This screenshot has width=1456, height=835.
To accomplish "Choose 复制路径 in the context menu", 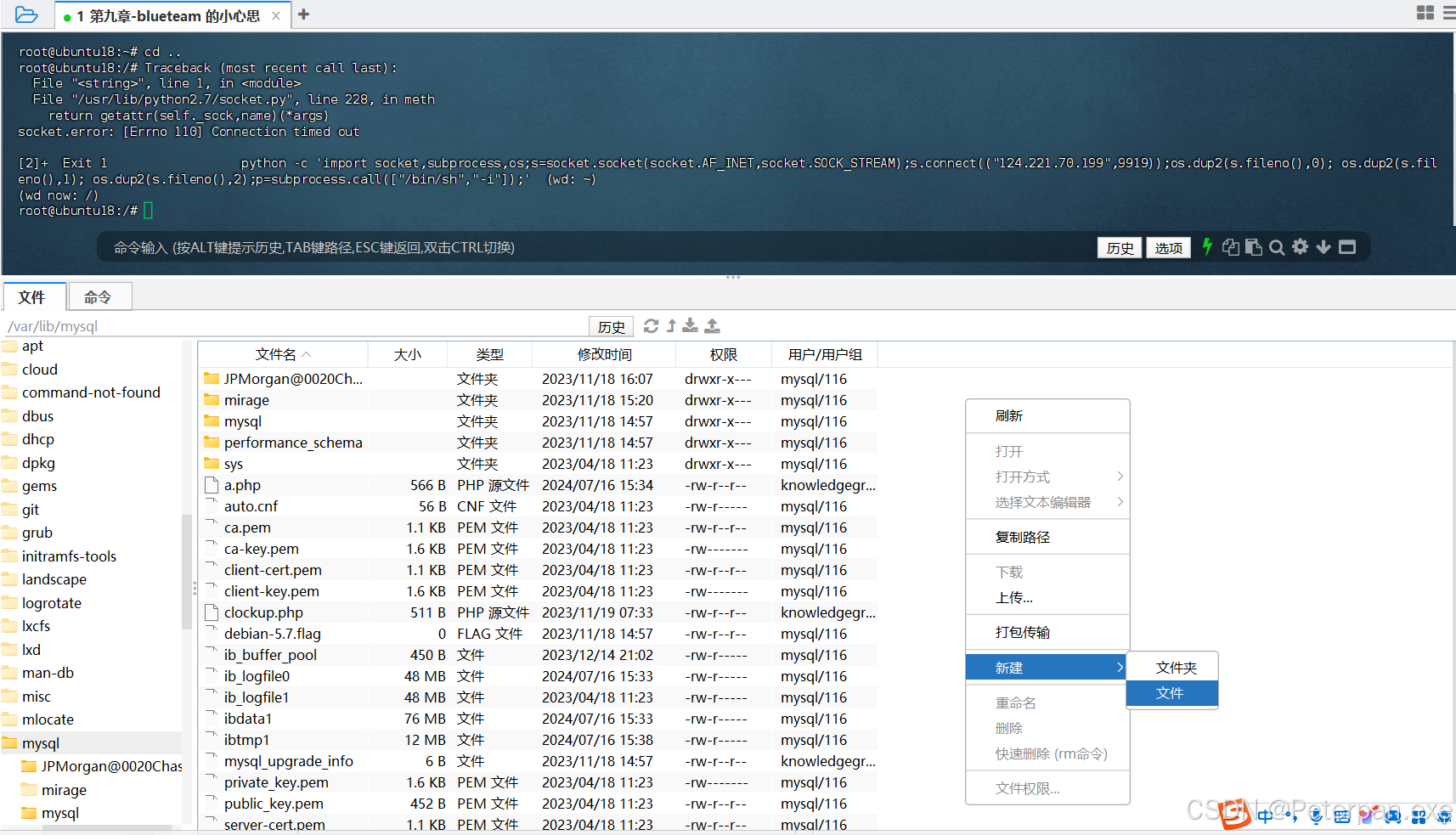I will click(1047, 538).
